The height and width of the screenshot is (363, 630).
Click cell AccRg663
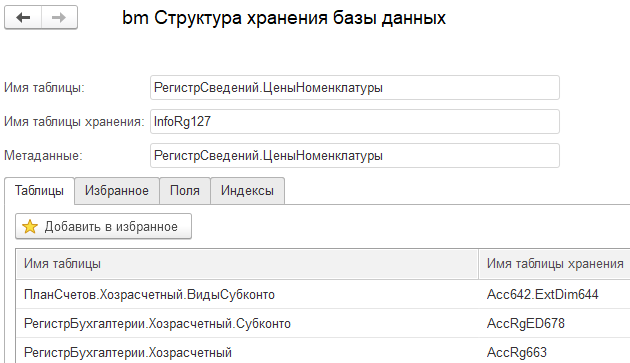point(555,352)
